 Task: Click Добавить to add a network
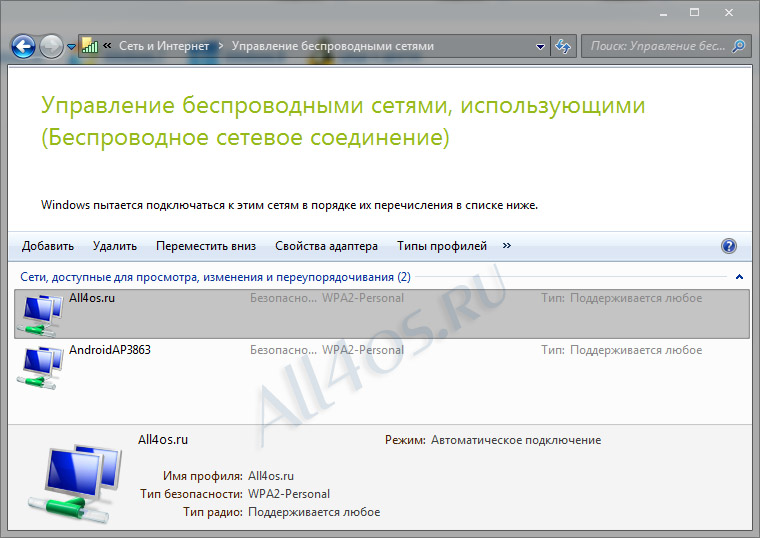(x=48, y=246)
